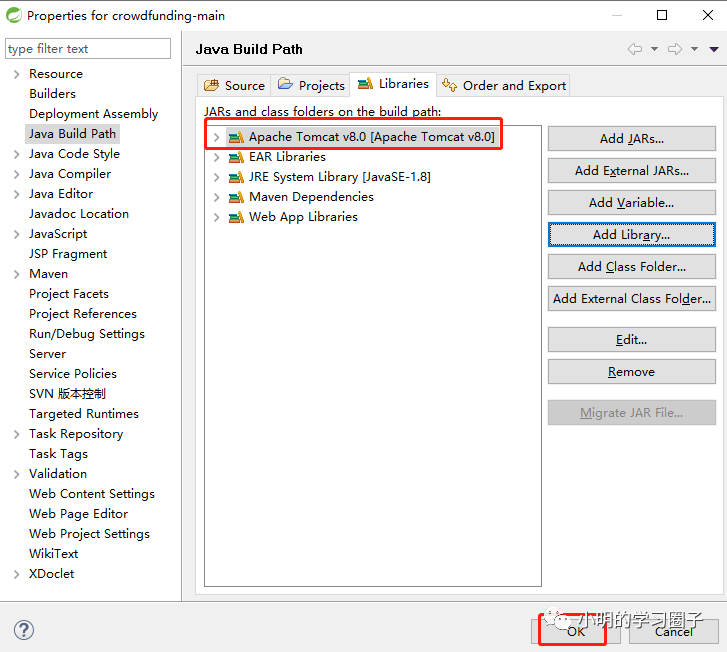Open the view menu triangle in header
Screen dimensions: 727x652
(x=714, y=49)
